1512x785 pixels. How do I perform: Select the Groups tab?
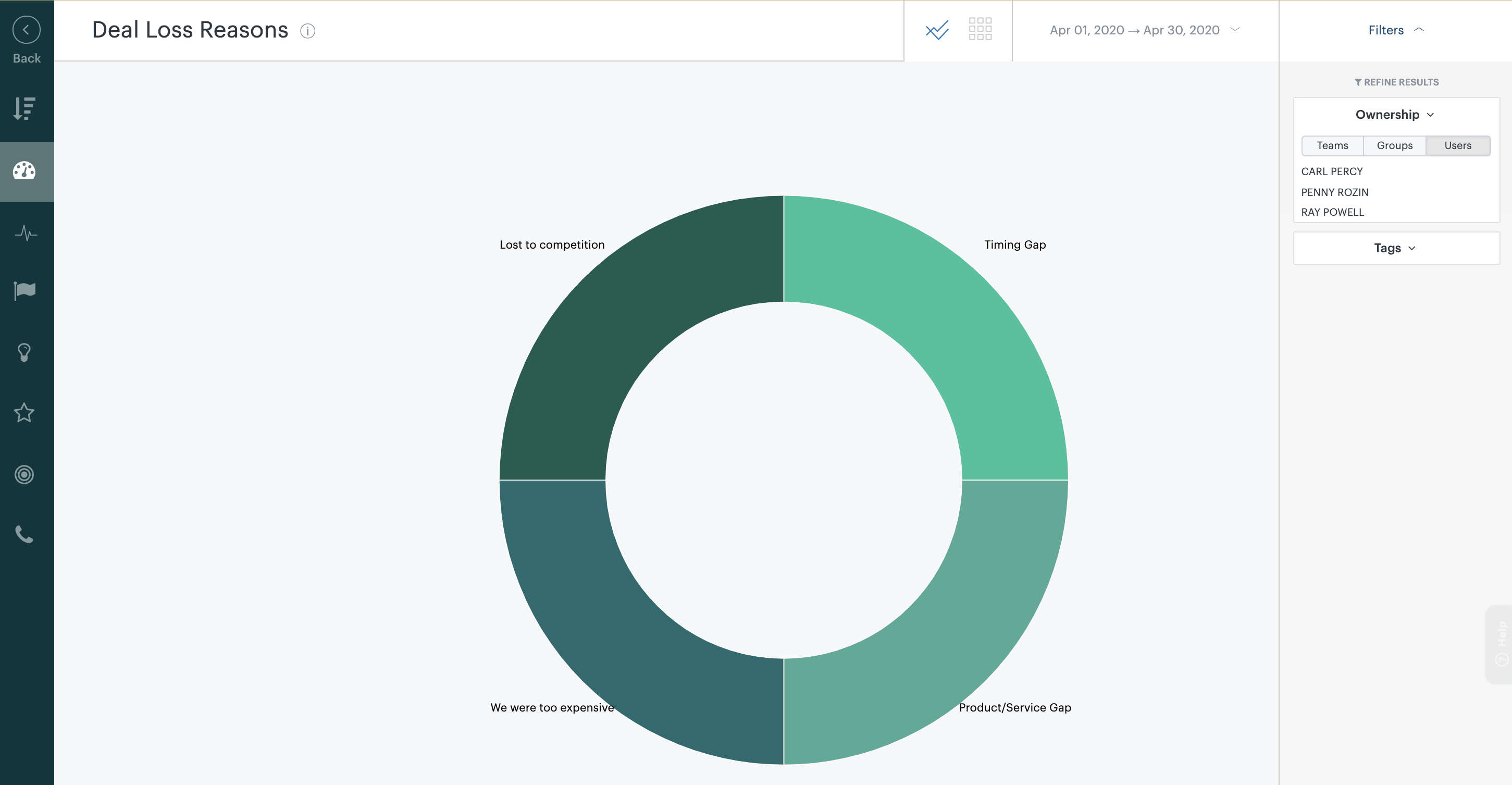point(1395,145)
